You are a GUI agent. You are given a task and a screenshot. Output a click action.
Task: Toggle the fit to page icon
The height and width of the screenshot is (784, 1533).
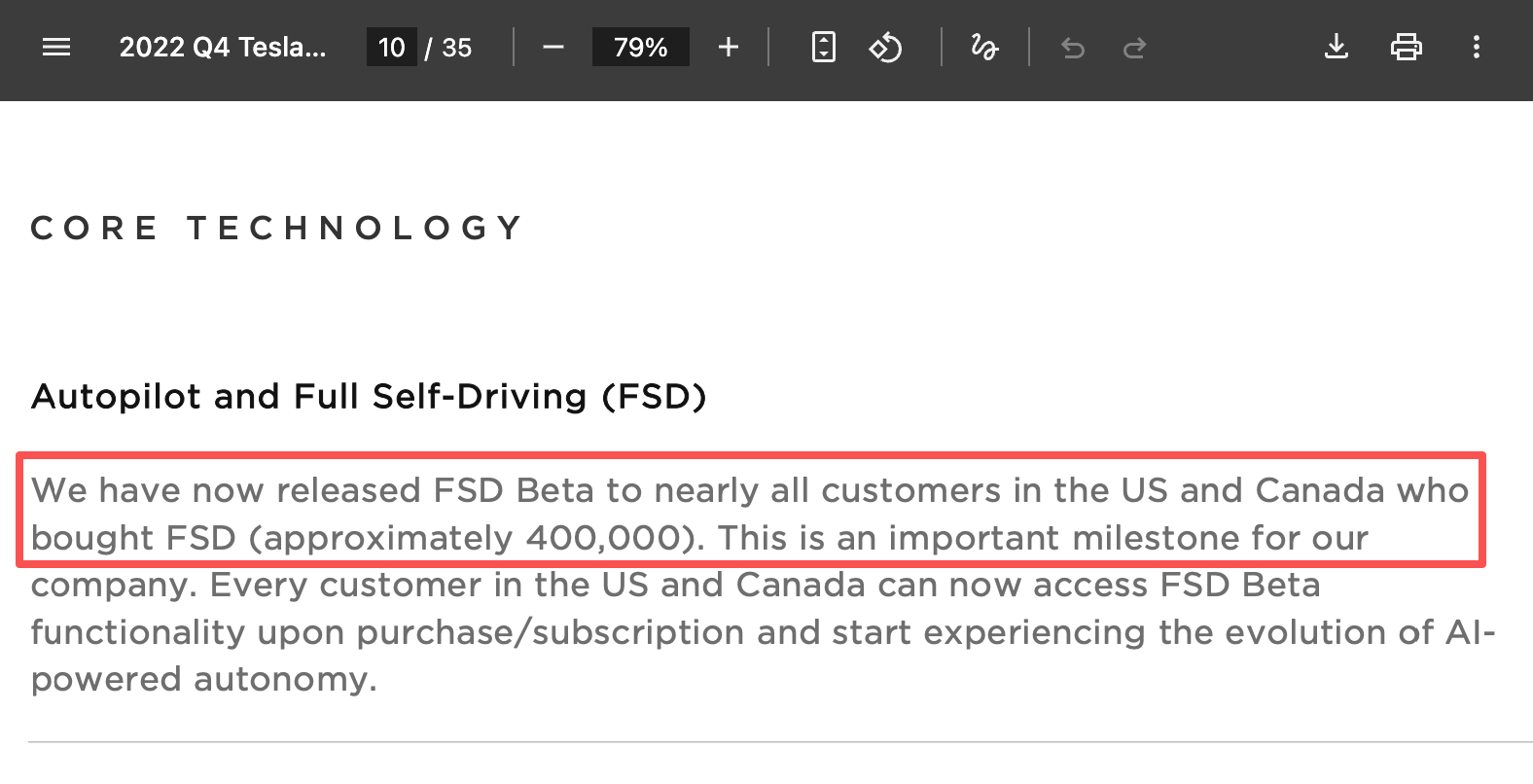(x=823, y=47)
